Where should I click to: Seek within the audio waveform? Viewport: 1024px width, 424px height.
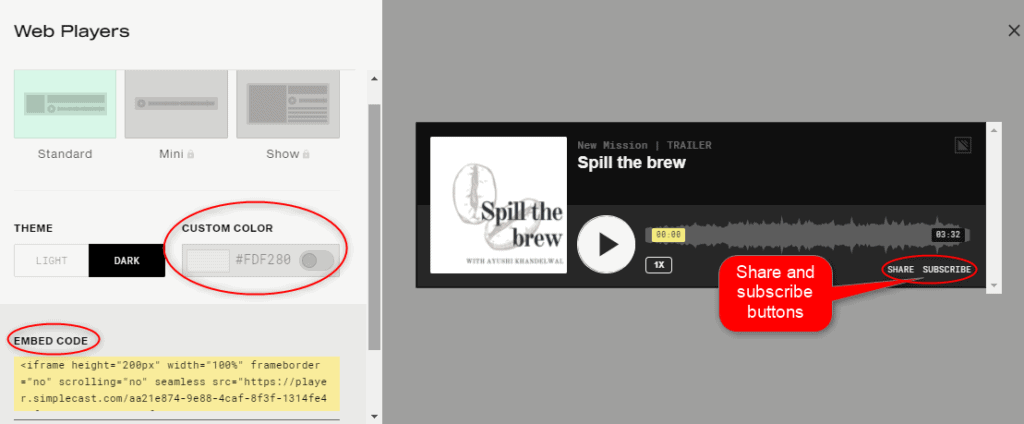pyautogui.click(x=800, y=236)
